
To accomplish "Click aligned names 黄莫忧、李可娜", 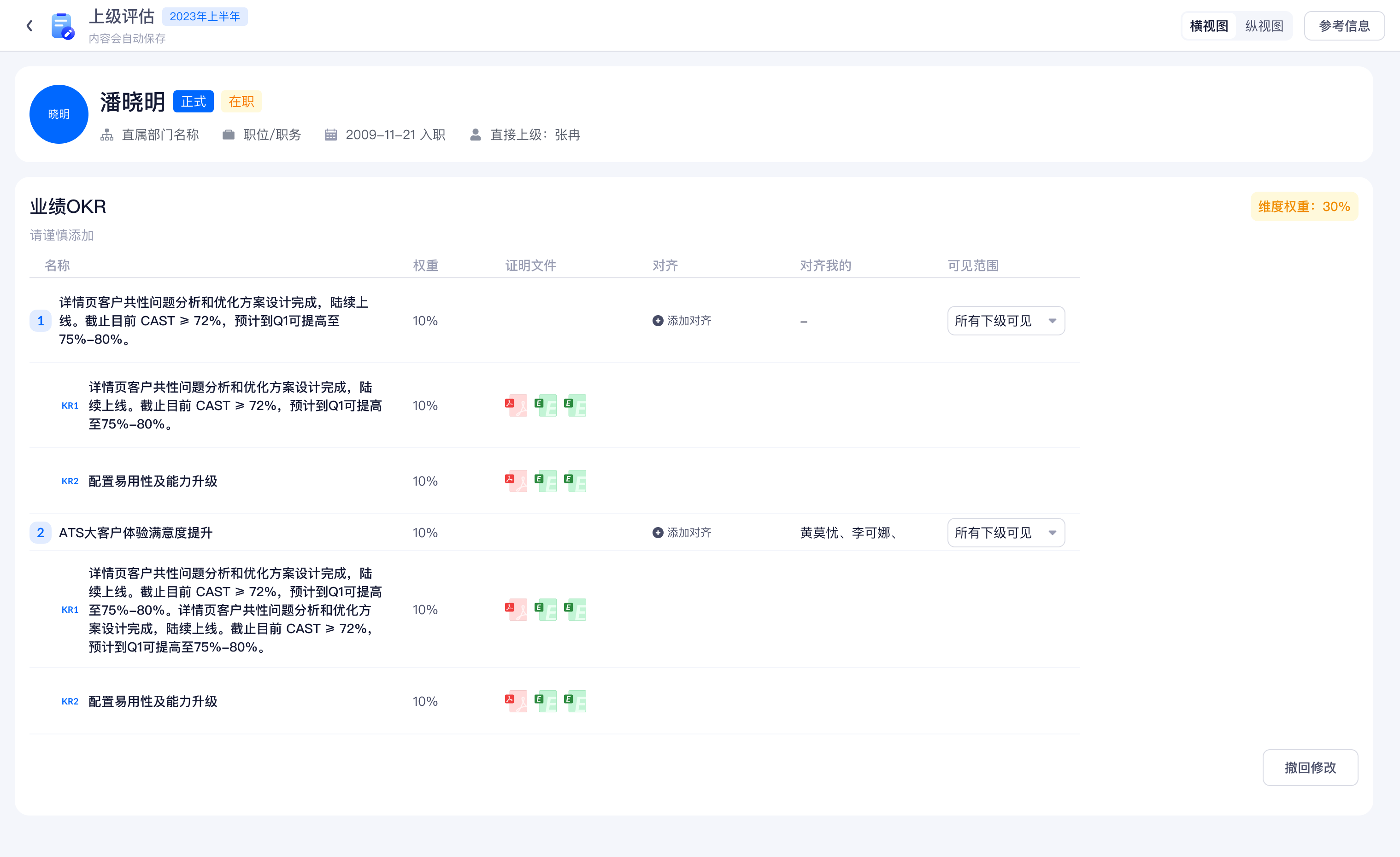I will coord(848,533).
